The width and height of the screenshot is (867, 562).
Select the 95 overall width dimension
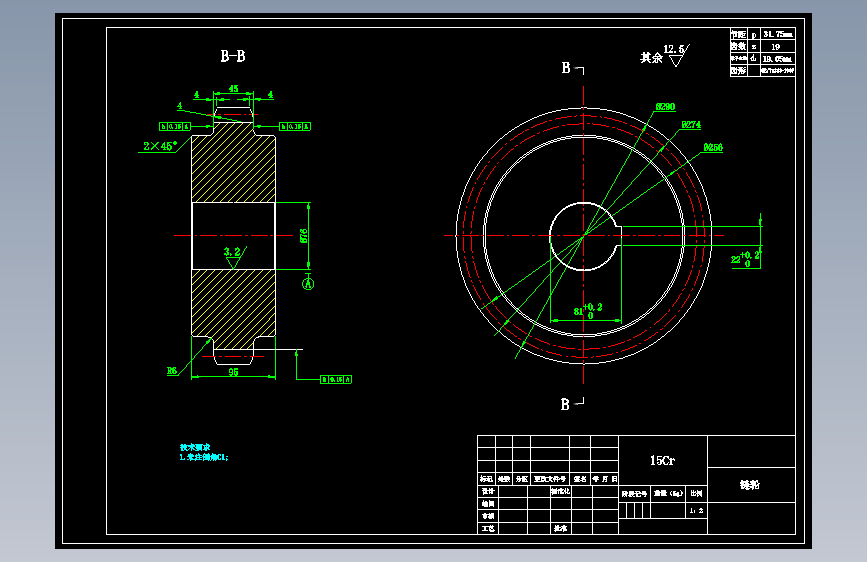[233, 372]
